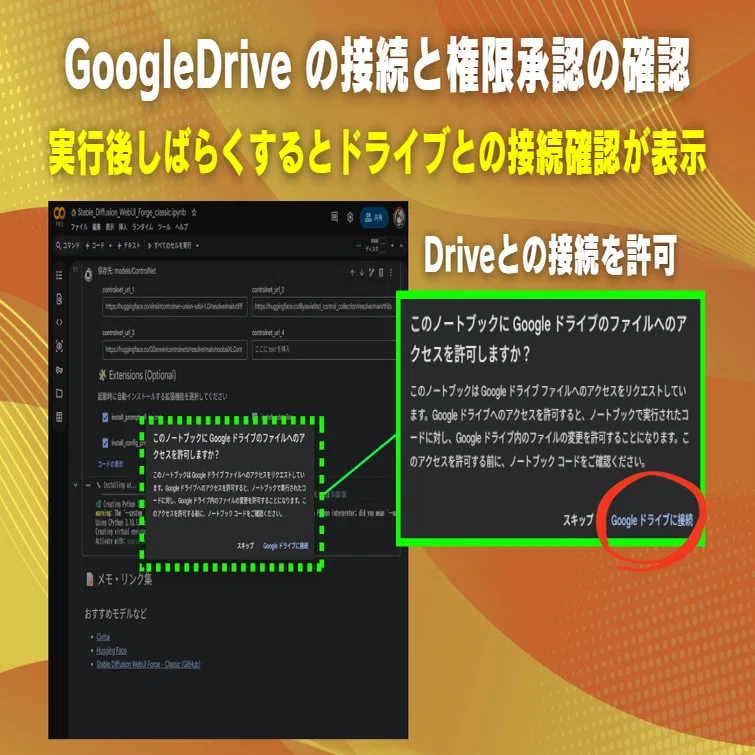The height and width of the screenshot is (755, 755).
Task: Open the add code cell dropdown arrow
Action: click(110, 246)
